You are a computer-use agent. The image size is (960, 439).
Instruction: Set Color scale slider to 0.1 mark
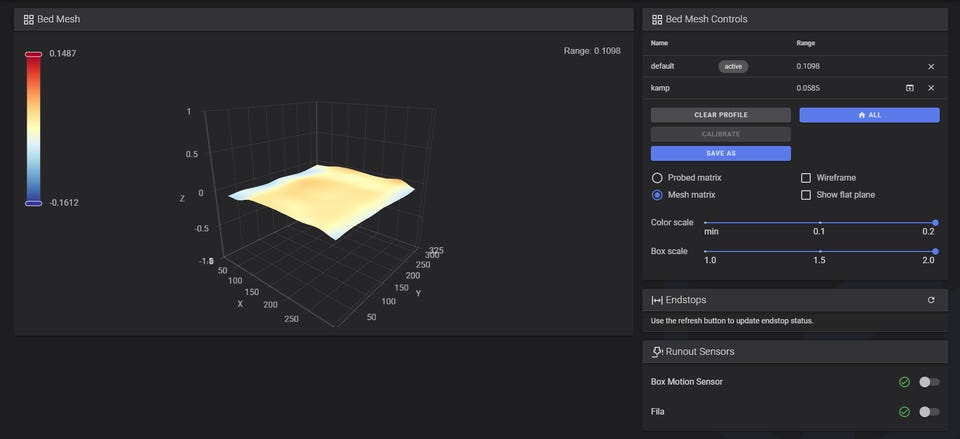(820, 223)
